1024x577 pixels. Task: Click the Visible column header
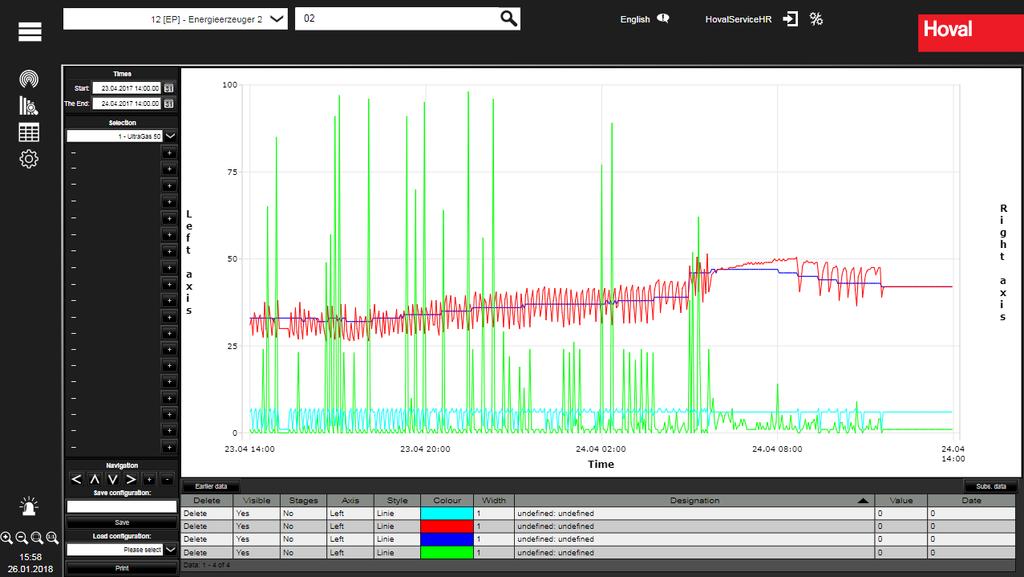click(257, 501)
